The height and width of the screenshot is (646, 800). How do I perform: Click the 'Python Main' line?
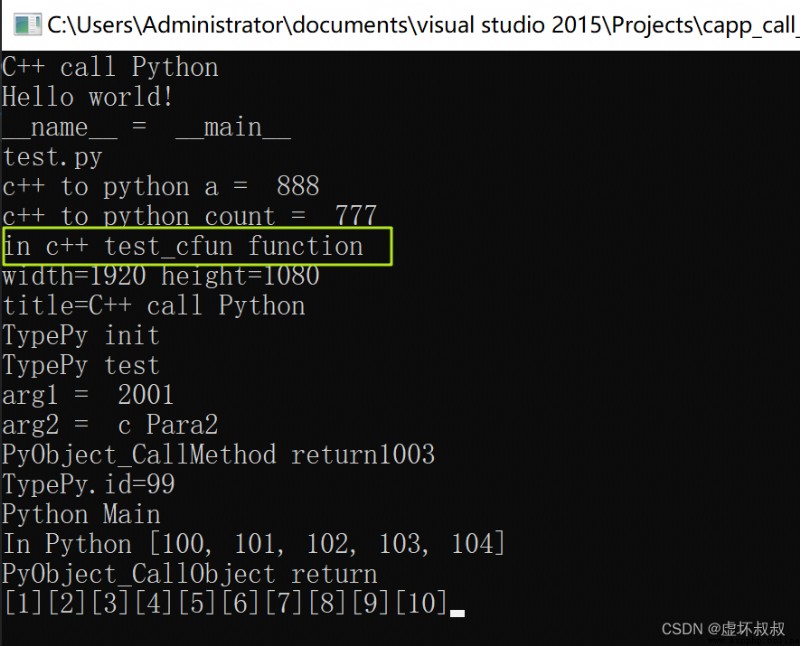click(81, 514)
